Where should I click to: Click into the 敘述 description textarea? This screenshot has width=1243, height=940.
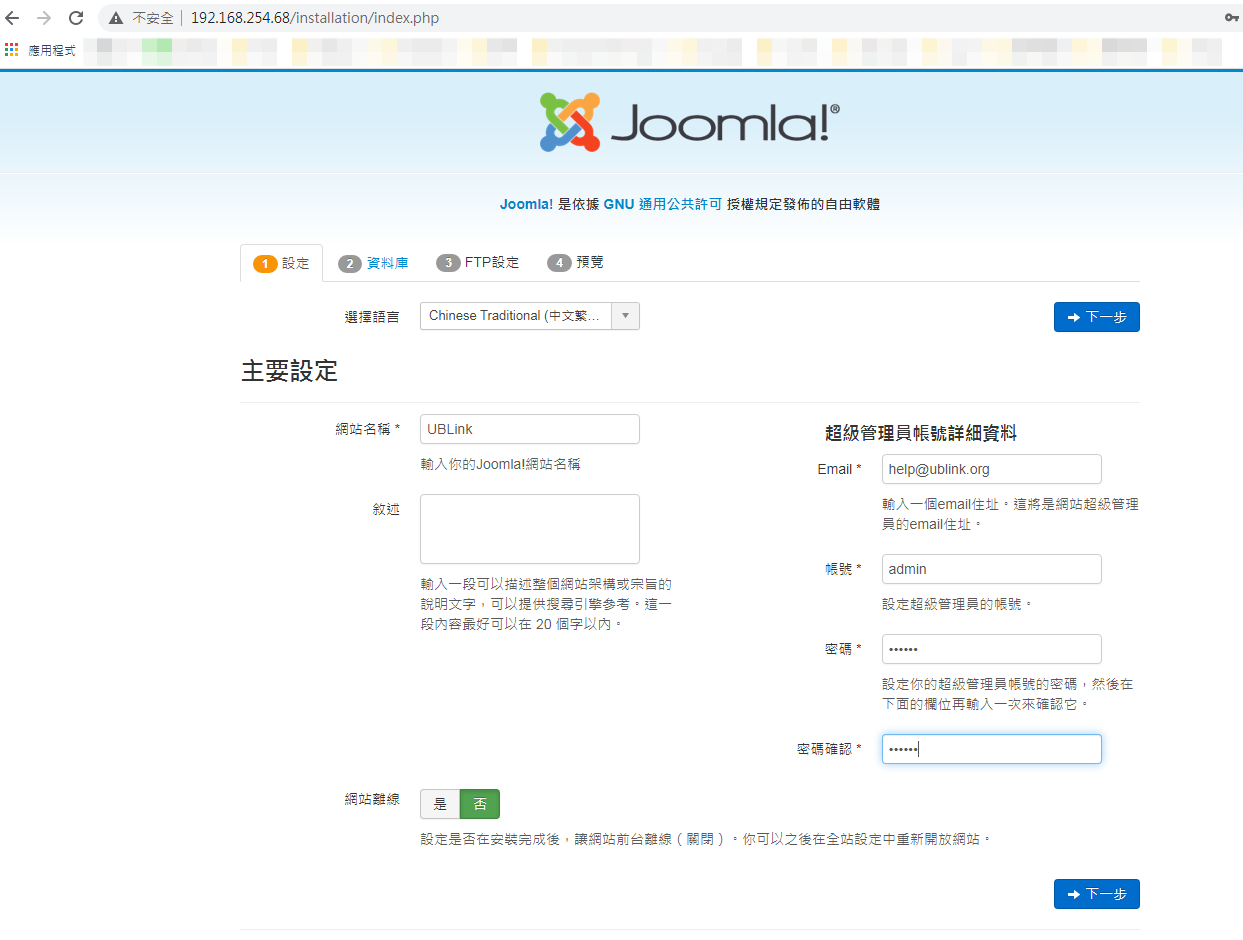click(529, 529)
